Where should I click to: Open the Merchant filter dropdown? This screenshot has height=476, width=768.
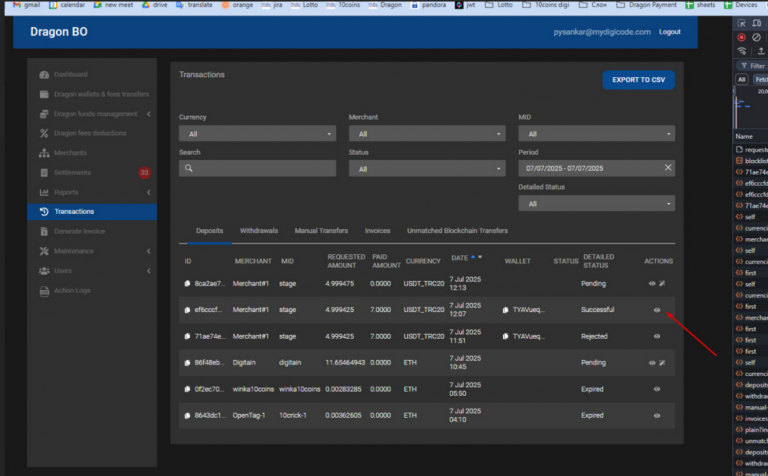coord(427,134)
